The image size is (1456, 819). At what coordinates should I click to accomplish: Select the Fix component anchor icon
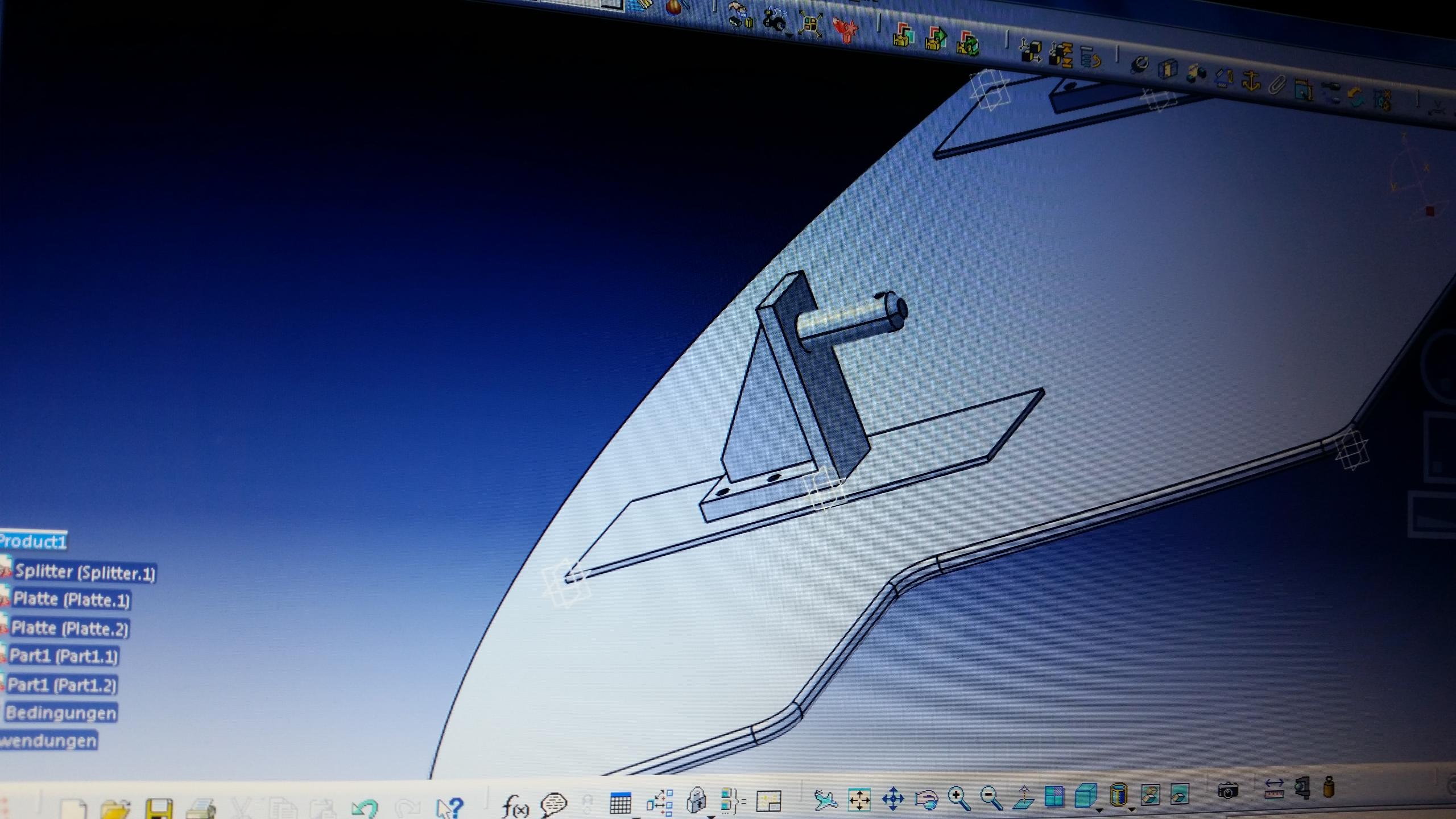coord(1250,81)
